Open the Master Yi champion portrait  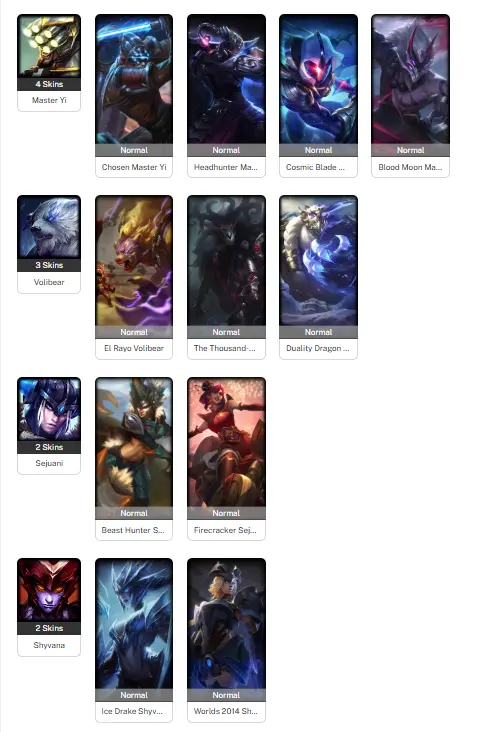tap(49, 46)
